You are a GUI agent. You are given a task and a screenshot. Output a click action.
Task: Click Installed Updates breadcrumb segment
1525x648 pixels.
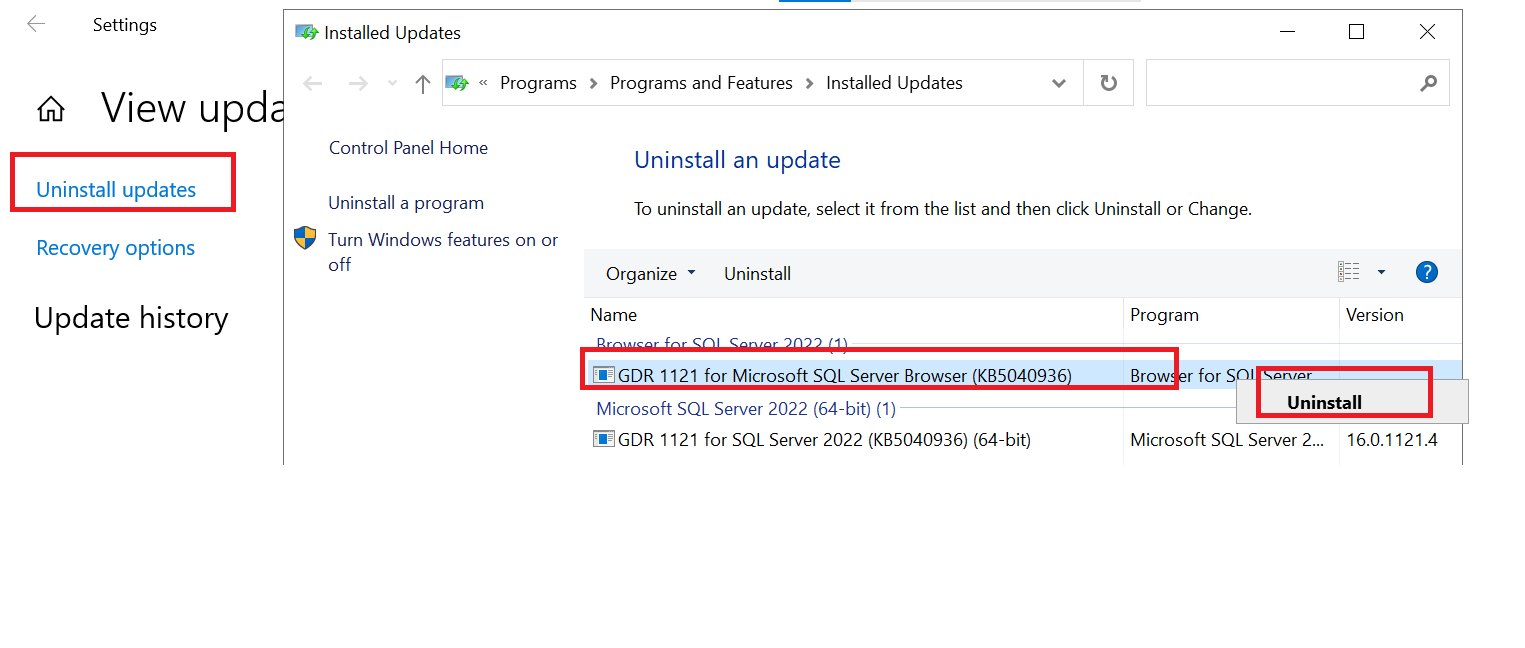pos(894,83)
